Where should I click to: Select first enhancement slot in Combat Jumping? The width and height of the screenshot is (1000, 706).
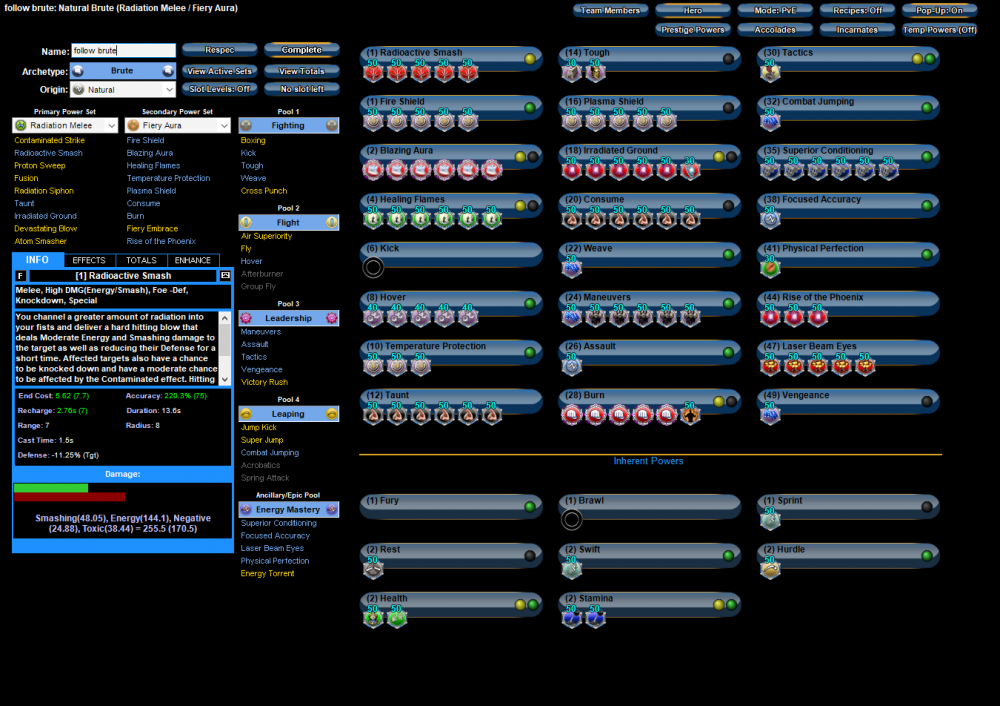pyautogui.click(x=770, y=121)
